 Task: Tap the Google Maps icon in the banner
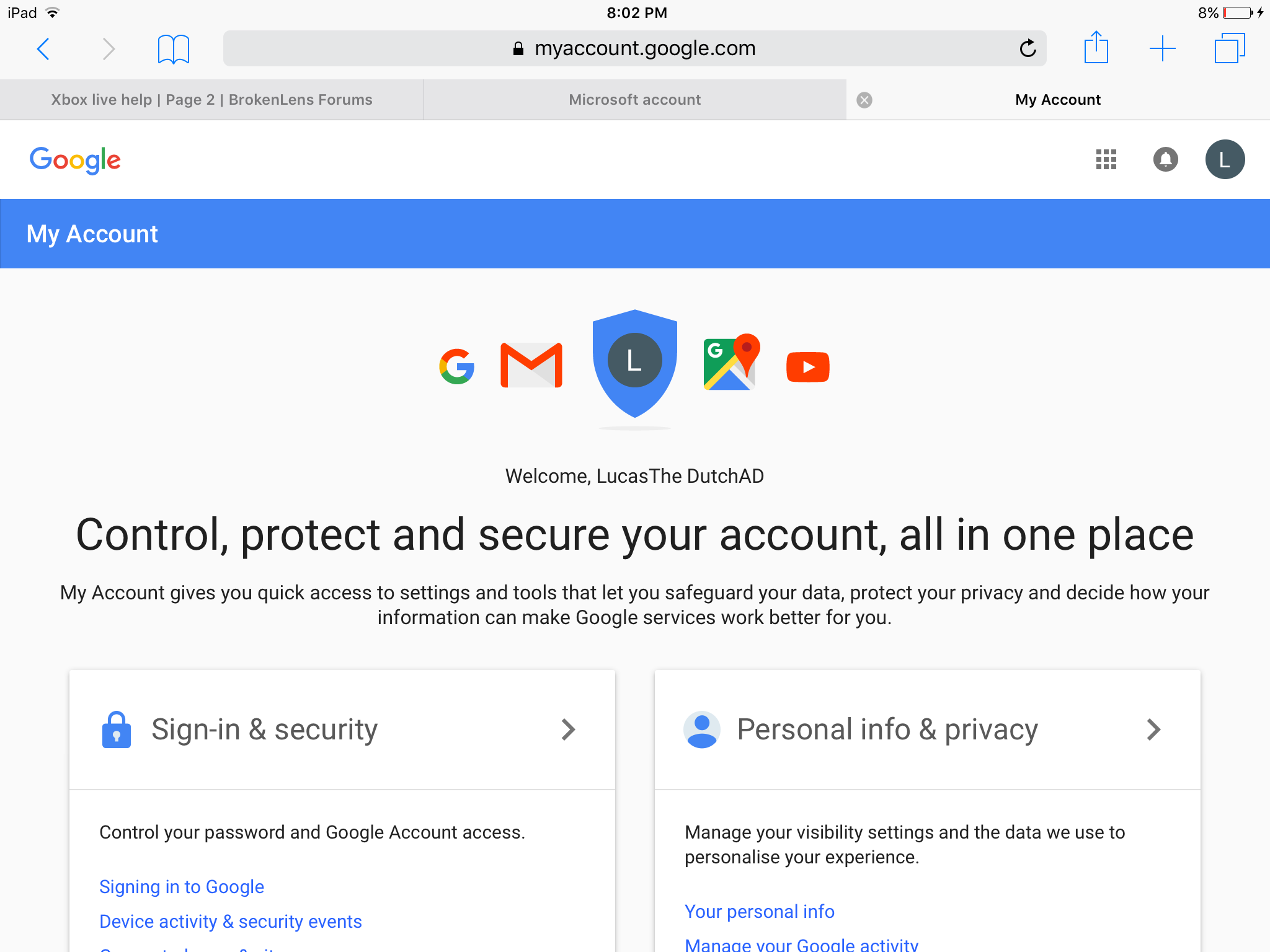tap(732, 362)
